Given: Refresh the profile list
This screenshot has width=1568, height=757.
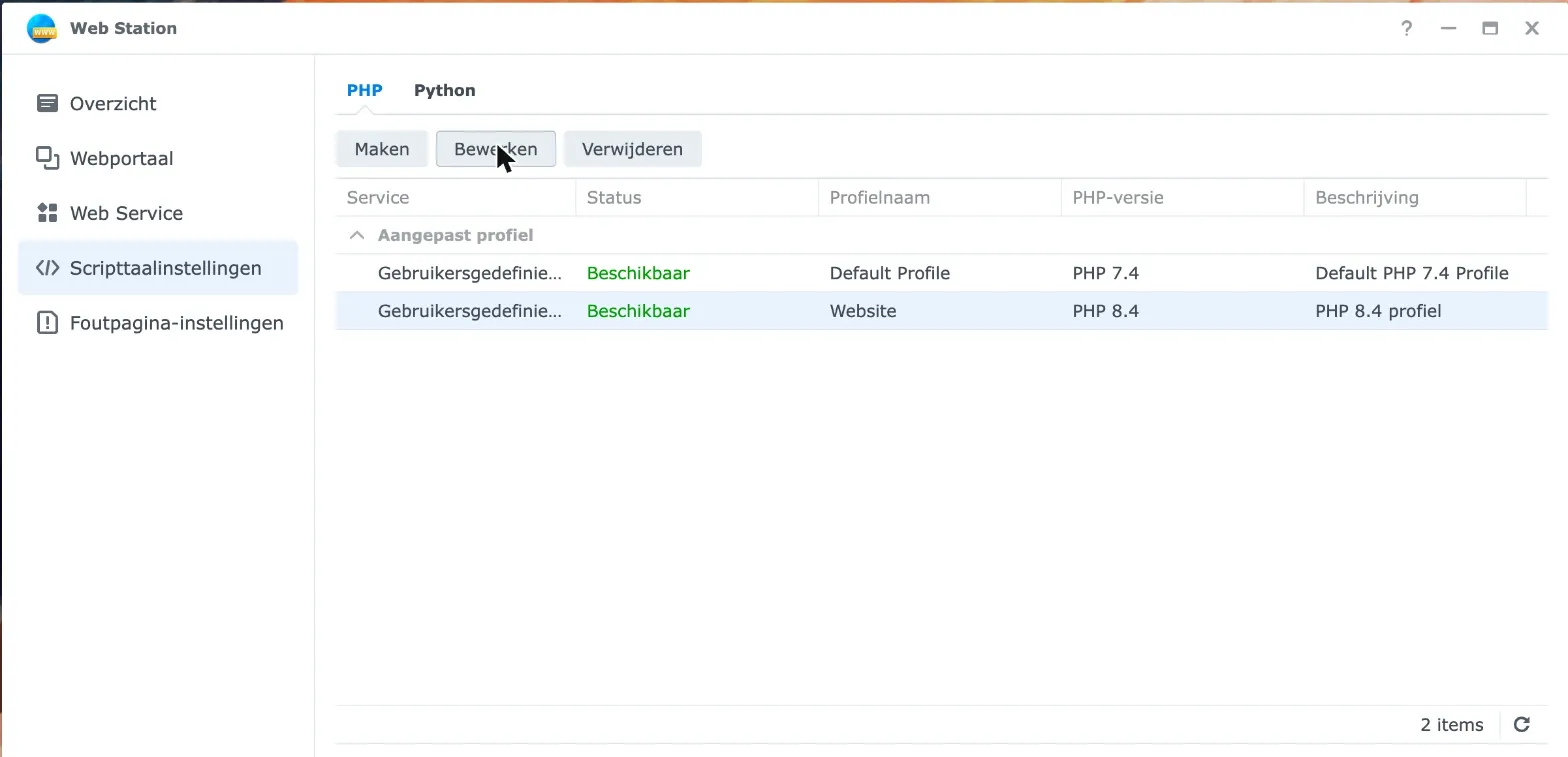Looking at the screenshot, I should coord(1522,725).
